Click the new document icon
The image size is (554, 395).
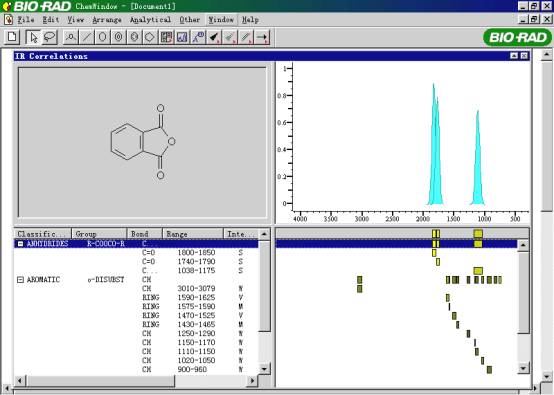pyautogui.click(x=12, y=37)
